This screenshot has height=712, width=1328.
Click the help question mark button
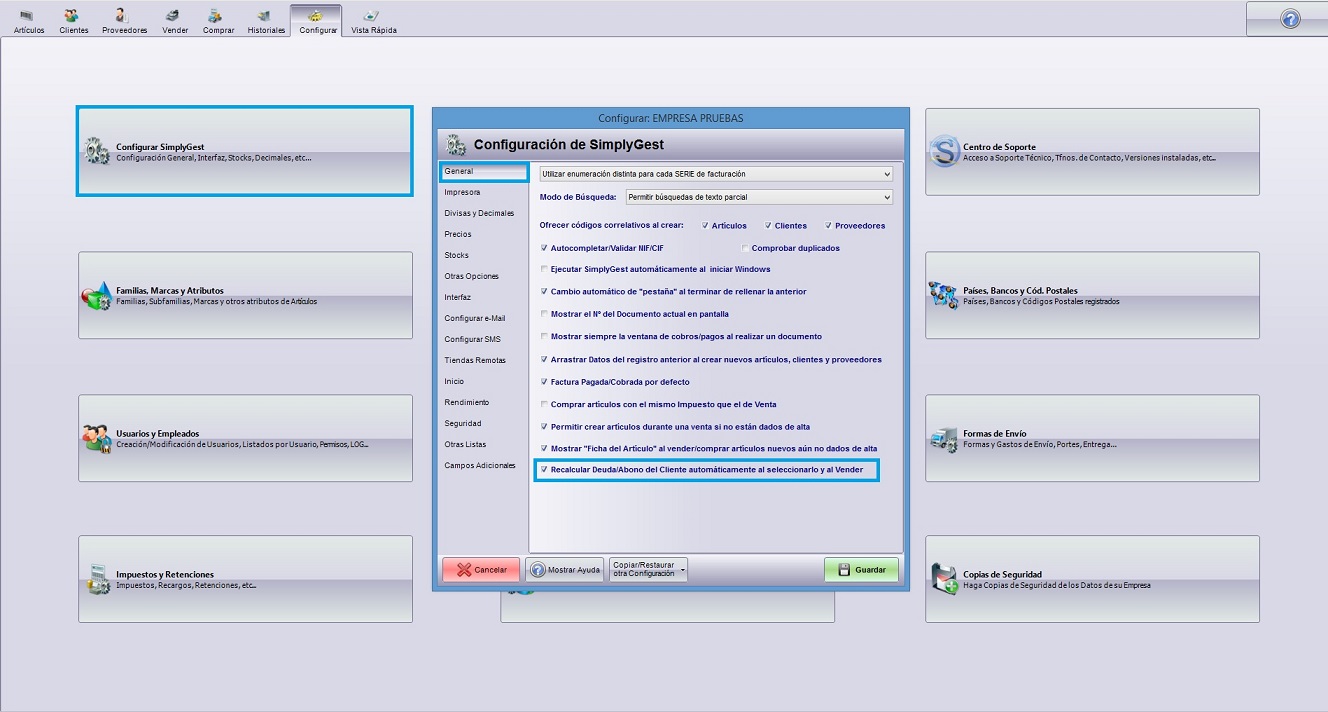1290,19
